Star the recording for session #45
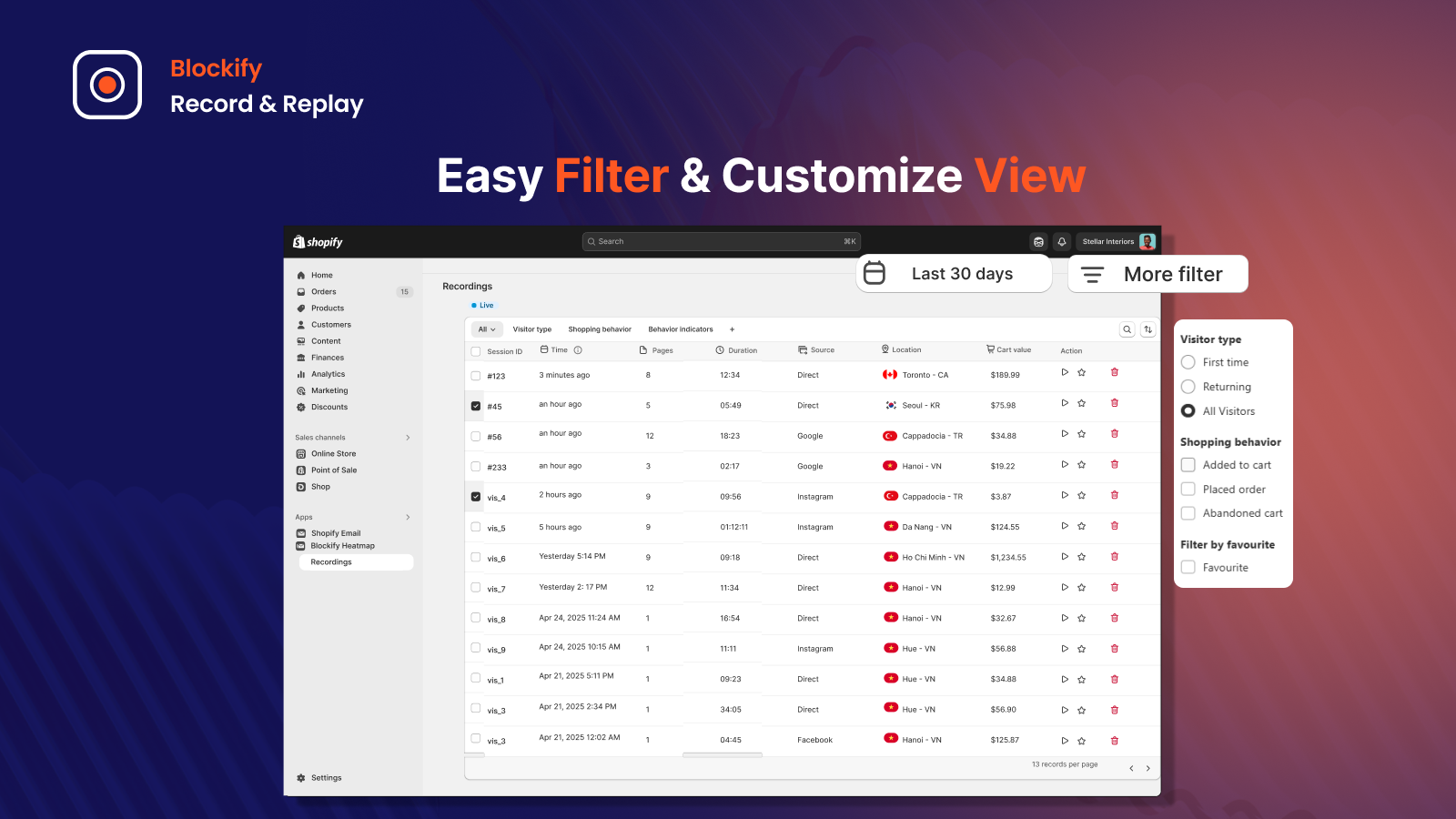 click(1082, 403)
